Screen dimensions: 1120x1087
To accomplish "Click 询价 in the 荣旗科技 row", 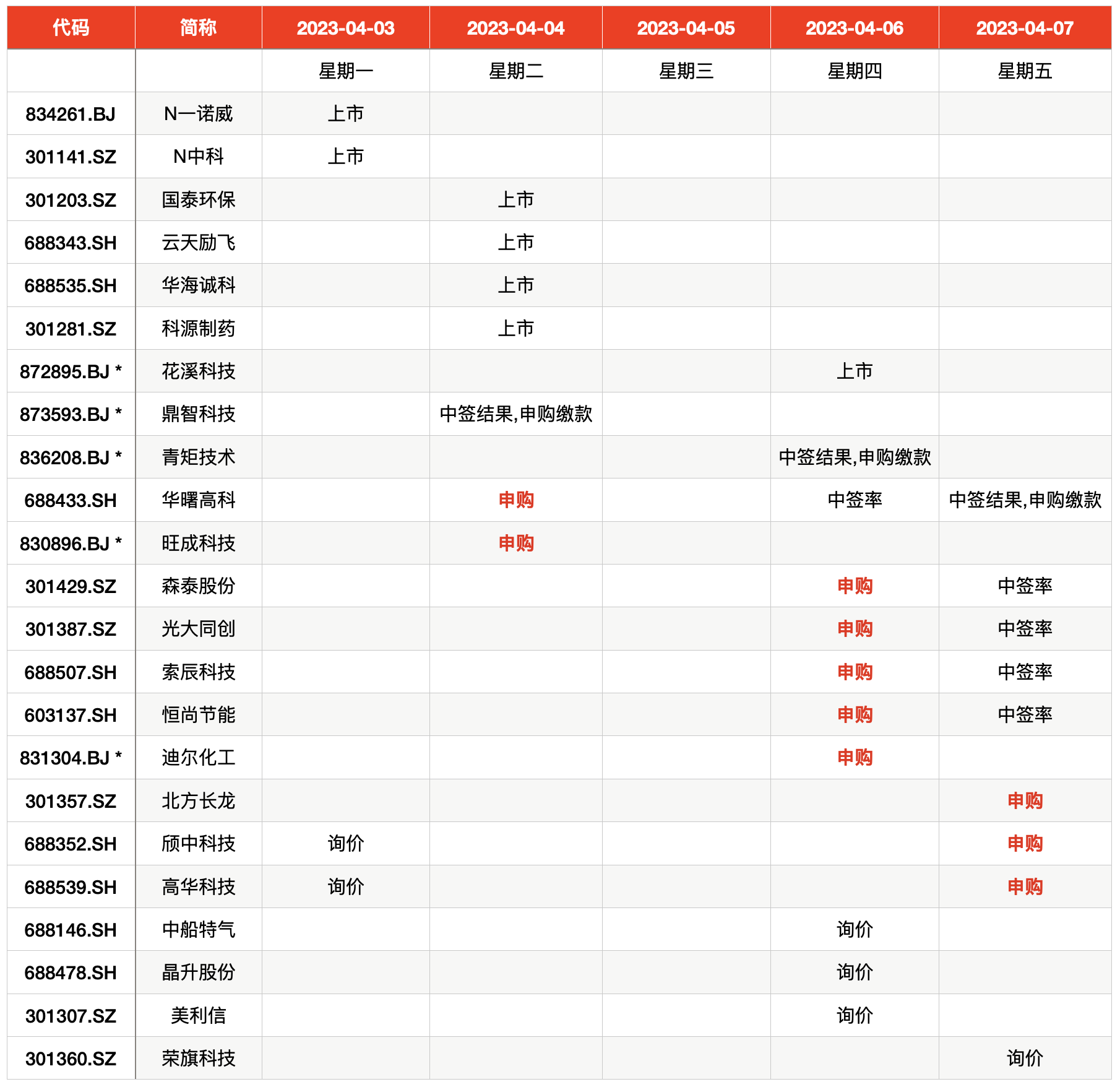I will tap(1025, 1059).
